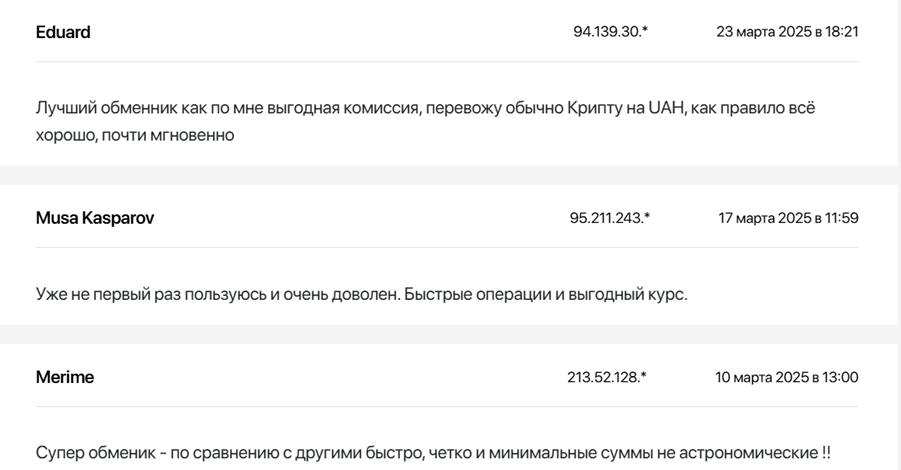Click the reviewer name Eduard

point(63,32)
